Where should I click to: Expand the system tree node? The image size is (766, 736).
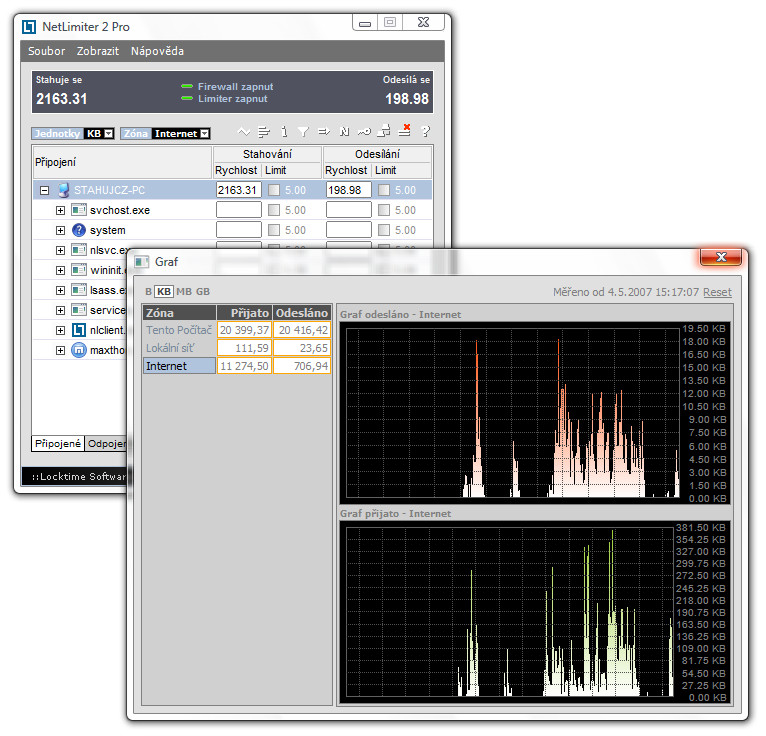pos(60,231)
